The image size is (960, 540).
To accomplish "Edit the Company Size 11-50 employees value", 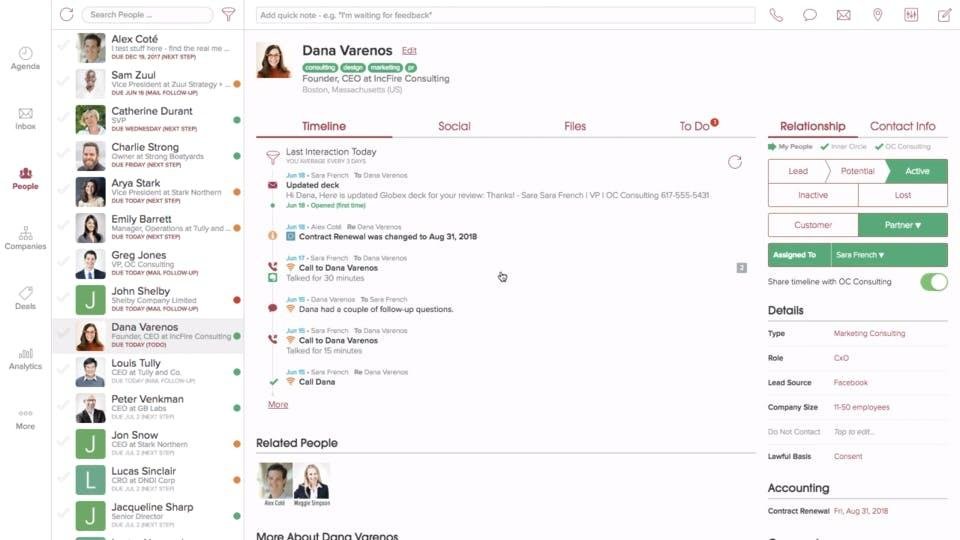I will pyautogui.click(x=861, y=407).
